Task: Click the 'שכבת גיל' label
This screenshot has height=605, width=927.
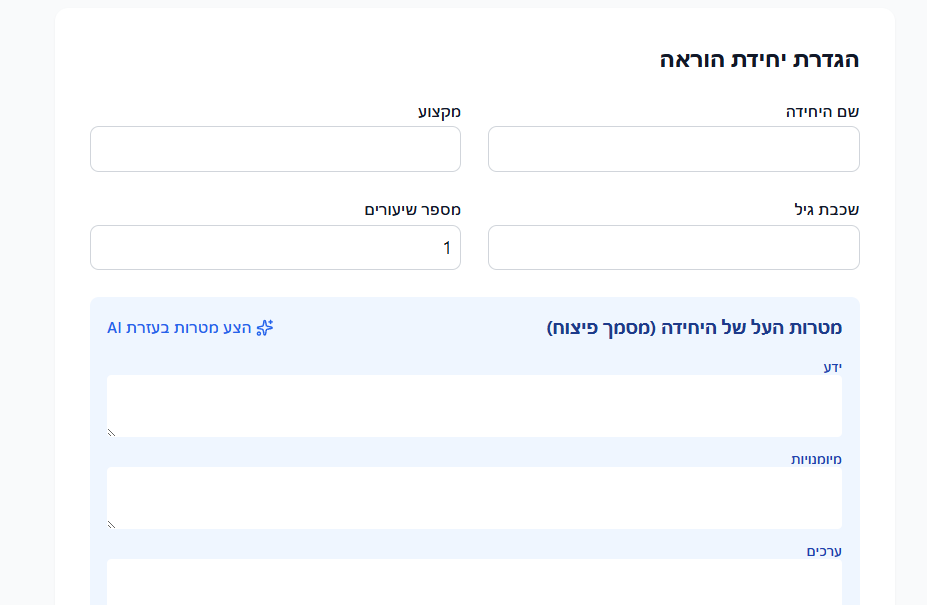Action: pyautogui.click(x=825, y=210)
